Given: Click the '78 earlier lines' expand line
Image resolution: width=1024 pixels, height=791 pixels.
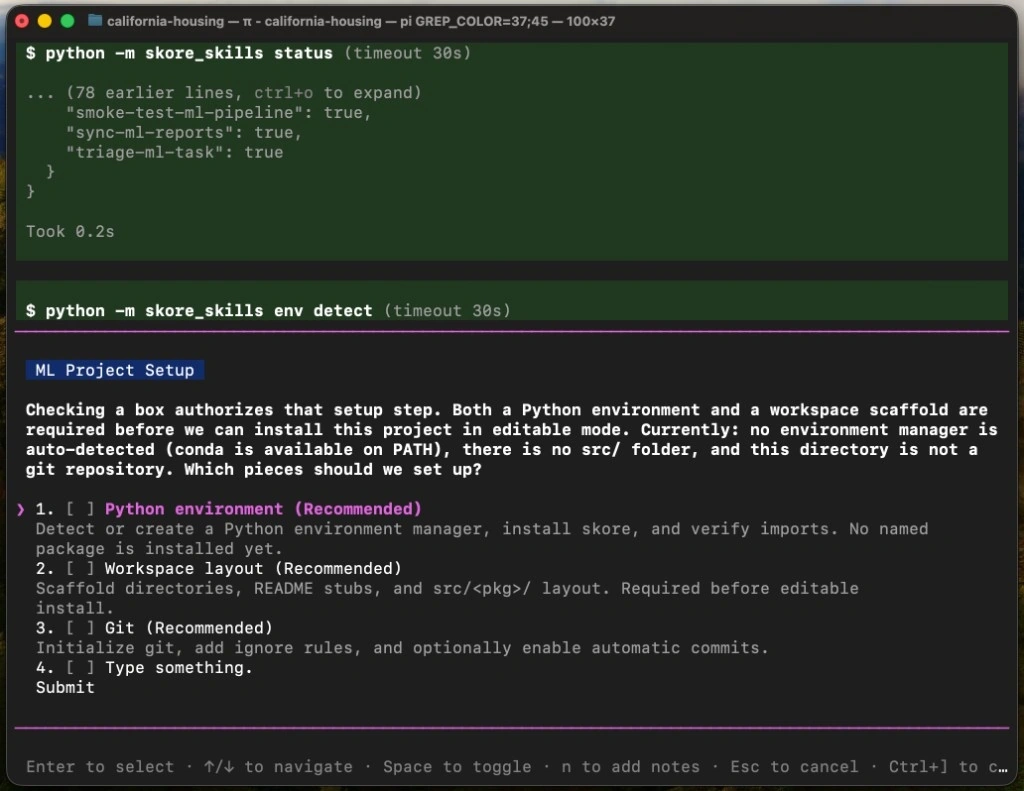Looking at the screenshot, I should coord(224,93).
